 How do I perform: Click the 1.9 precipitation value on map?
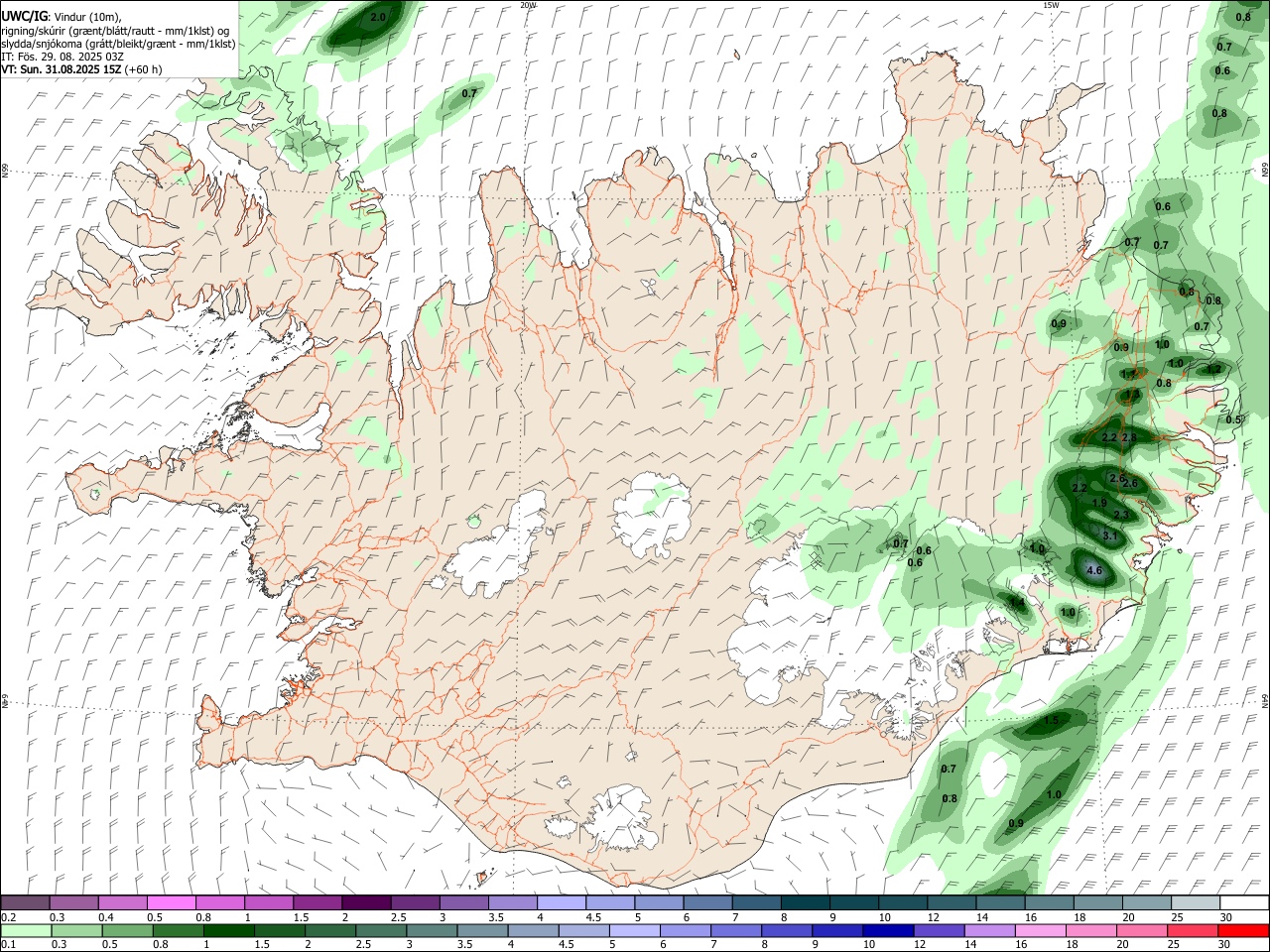(1099, 504)
